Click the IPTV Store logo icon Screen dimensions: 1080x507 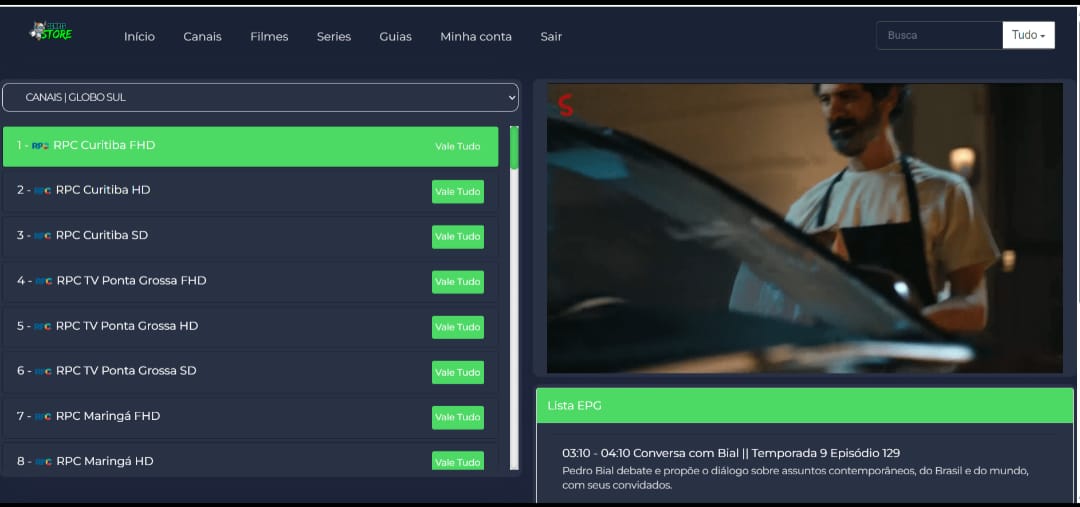51,32
